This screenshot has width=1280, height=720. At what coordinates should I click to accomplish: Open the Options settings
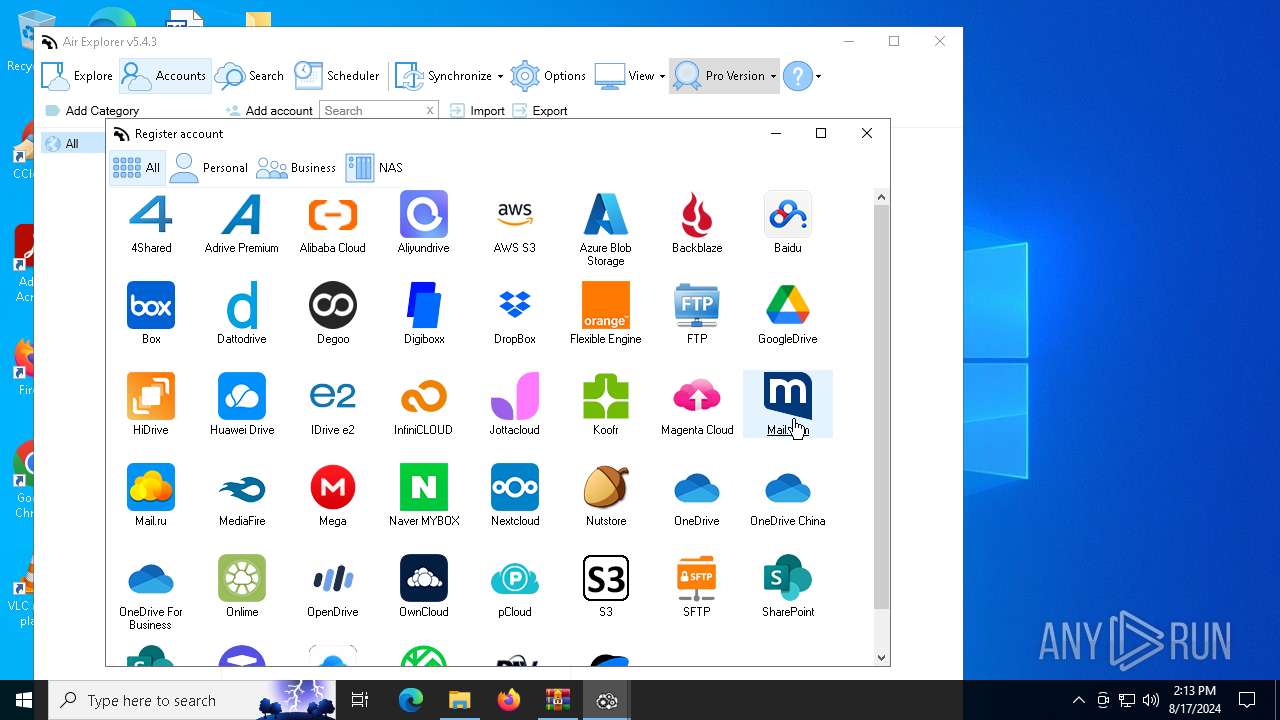(548, 76)
